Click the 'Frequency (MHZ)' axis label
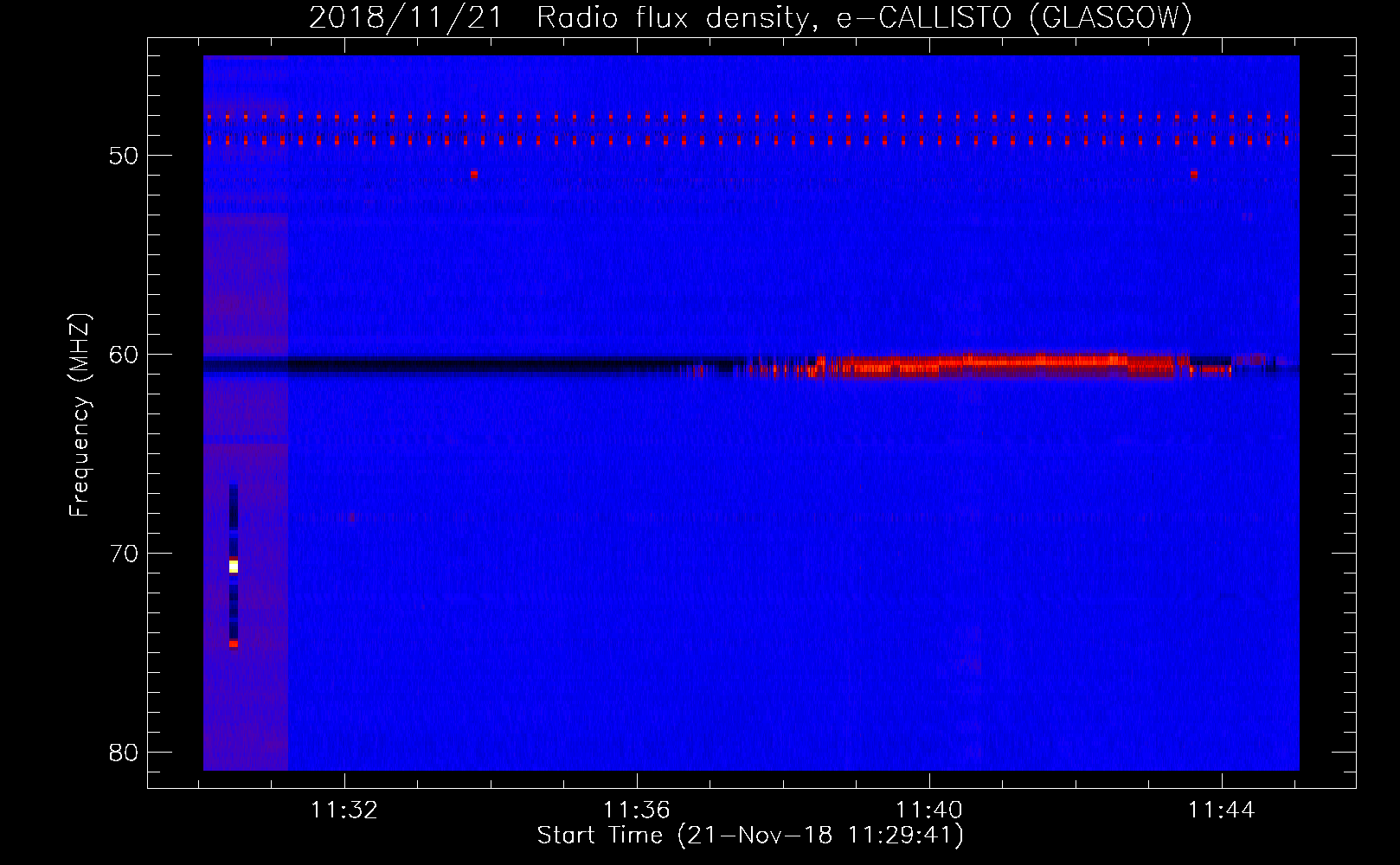Screen dimensions: 1400x865 click(x=80, y=415)
